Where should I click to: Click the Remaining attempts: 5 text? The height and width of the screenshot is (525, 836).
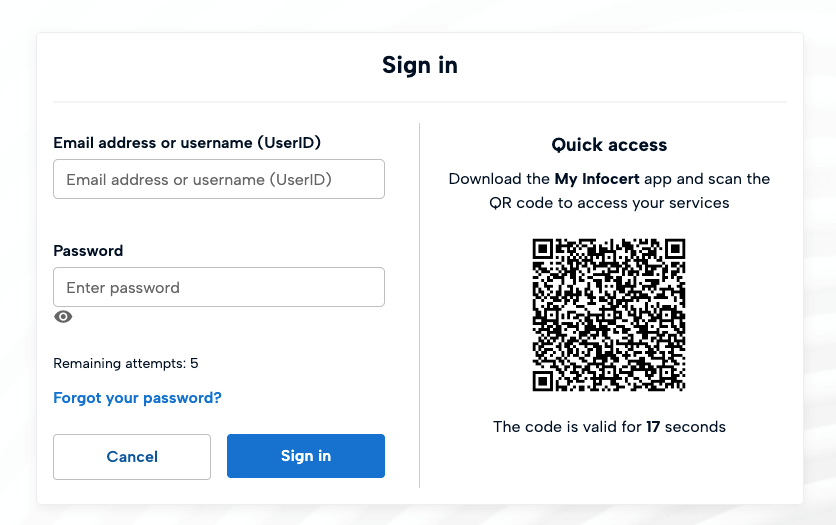click(x=125, y=363)
